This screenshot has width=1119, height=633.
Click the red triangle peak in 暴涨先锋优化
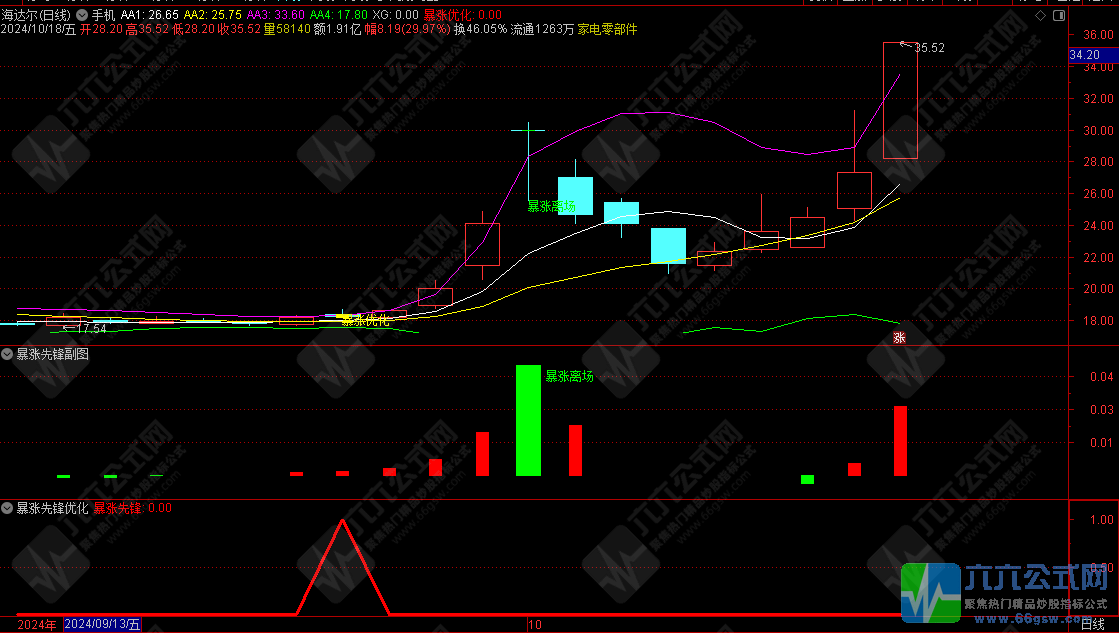pos(344,521)
